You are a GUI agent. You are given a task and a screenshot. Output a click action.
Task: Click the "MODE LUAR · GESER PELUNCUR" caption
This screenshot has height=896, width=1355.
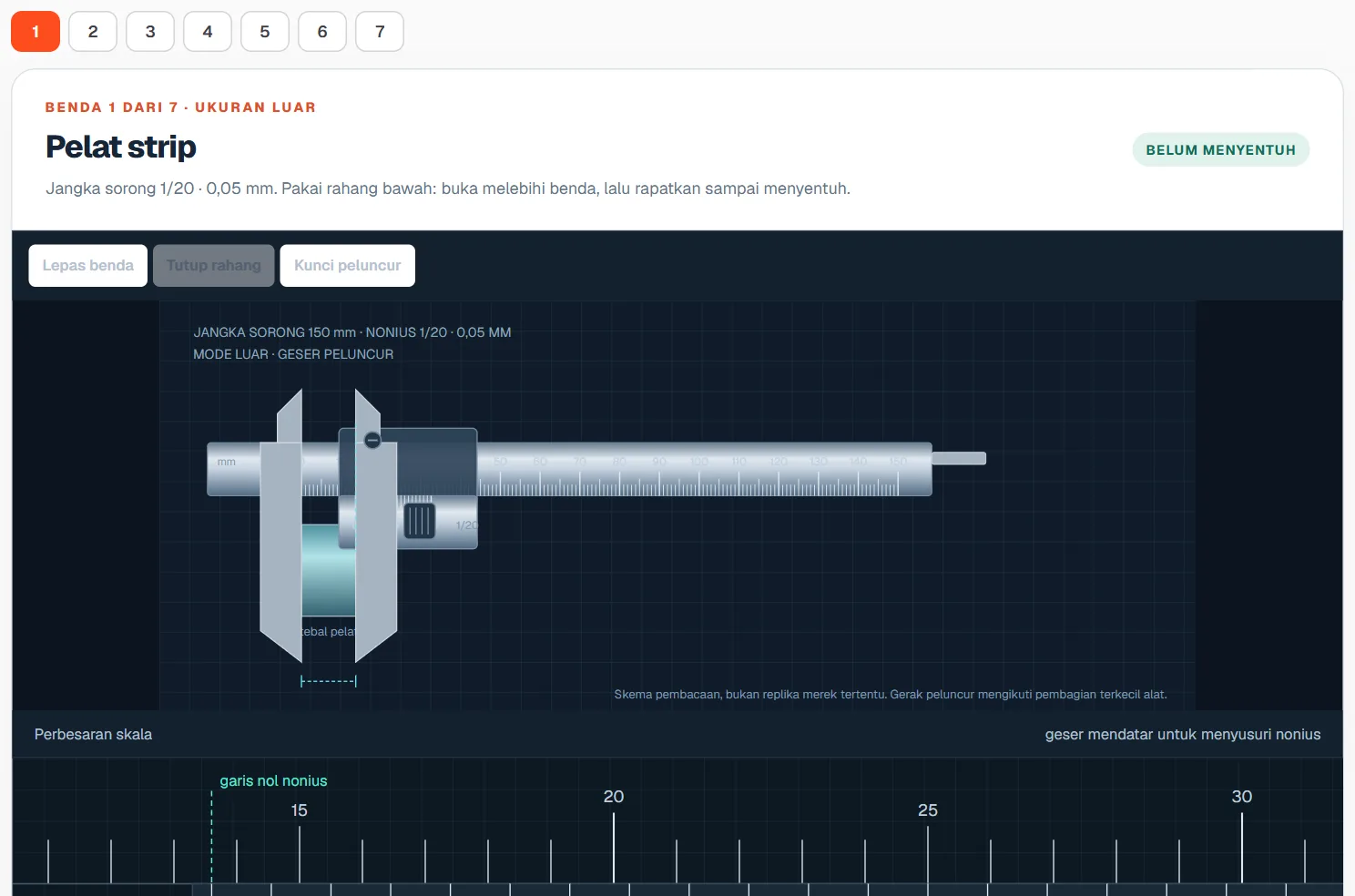[x=293, y=354]
